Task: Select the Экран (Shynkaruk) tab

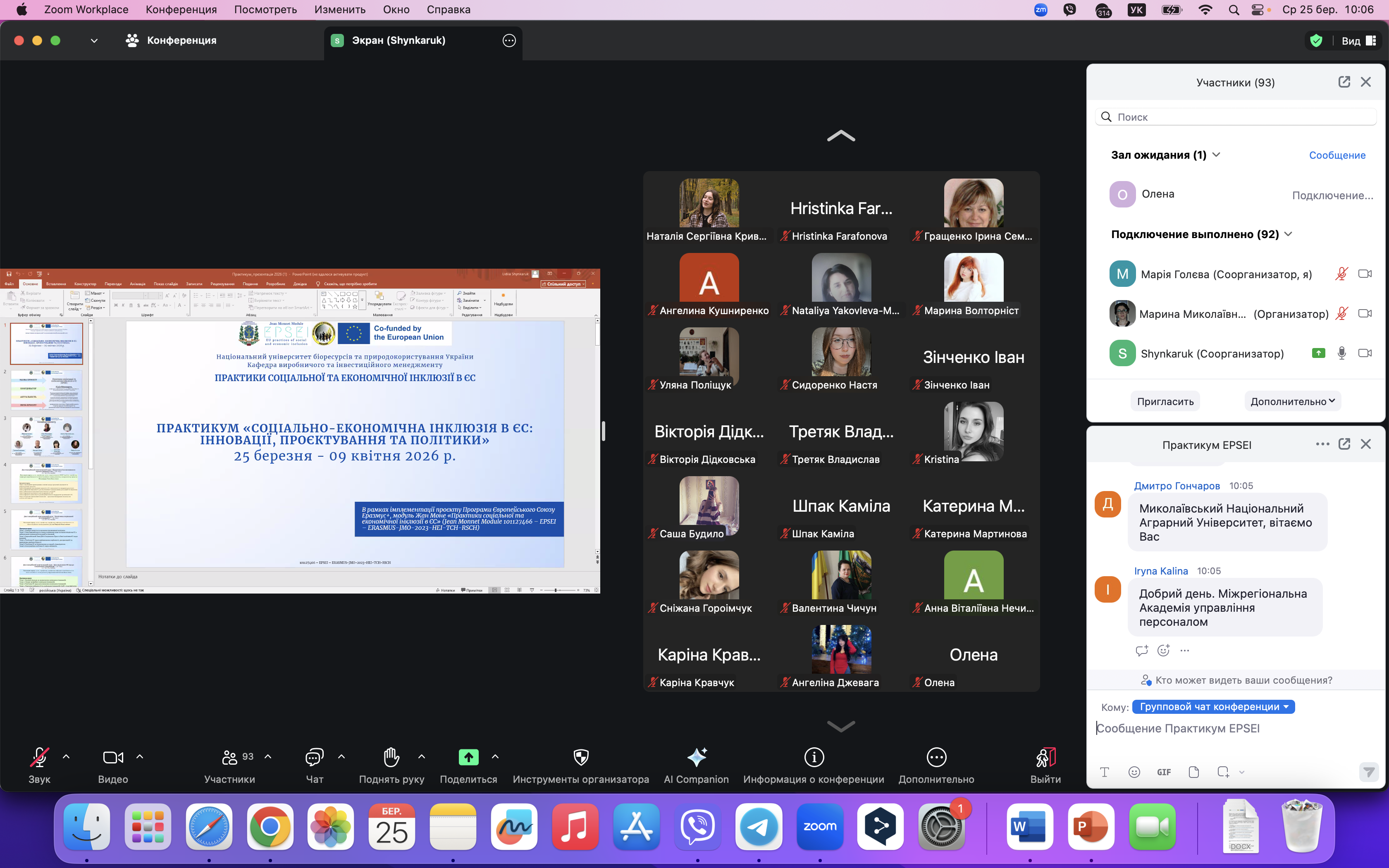Action: (x=399, y=40)
